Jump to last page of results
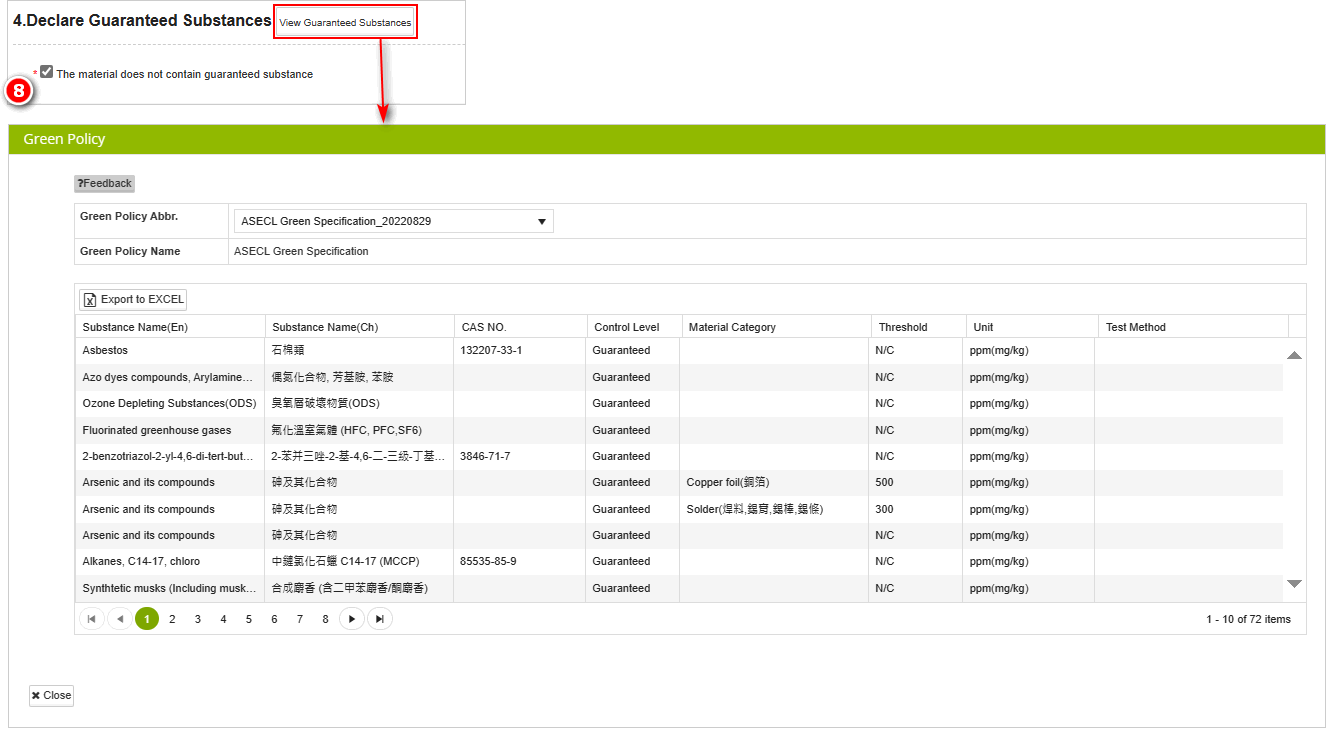 pyautogui.click(x=380, y=619)
